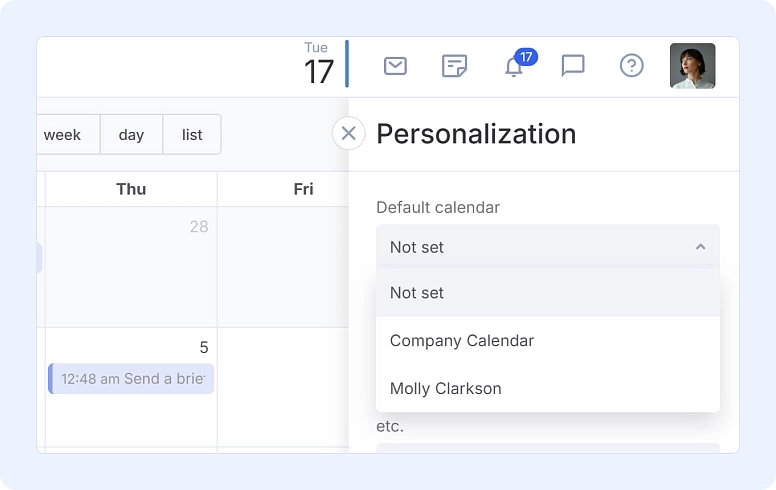Switch to list view

click(192, 135)
